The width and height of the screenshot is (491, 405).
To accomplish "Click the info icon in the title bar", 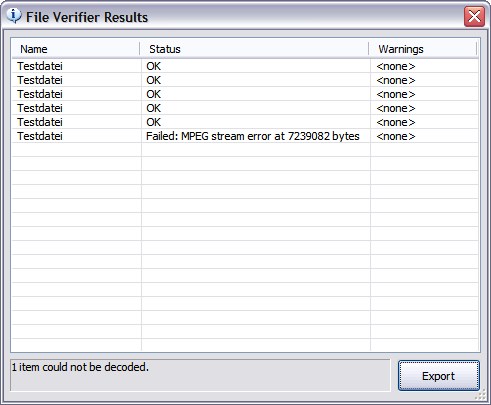I will [14, 16].
